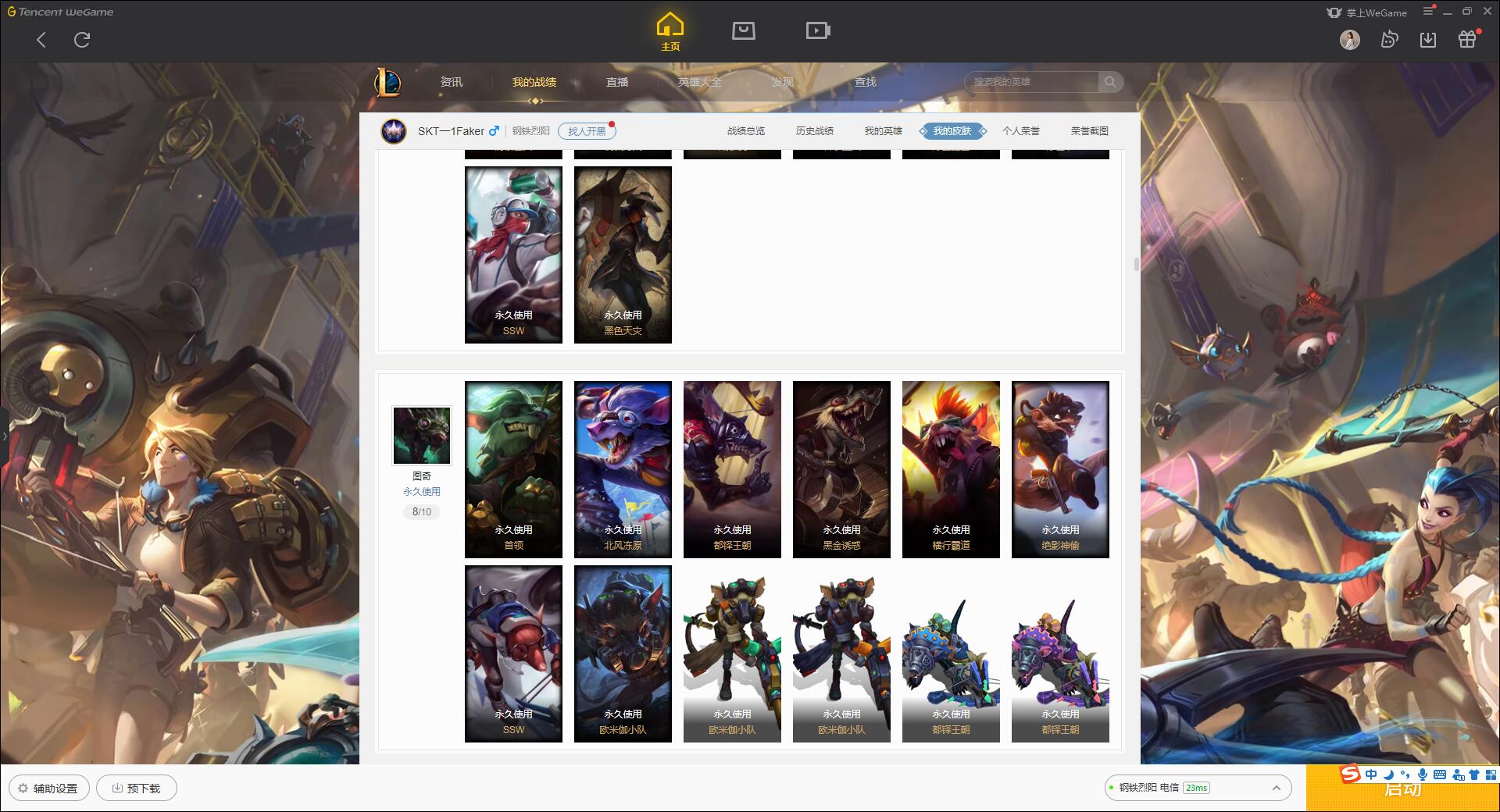The height and width of the screenshot is (812, 1500).
Task: Open the 主页 home icon
Action: click(670, 32)
